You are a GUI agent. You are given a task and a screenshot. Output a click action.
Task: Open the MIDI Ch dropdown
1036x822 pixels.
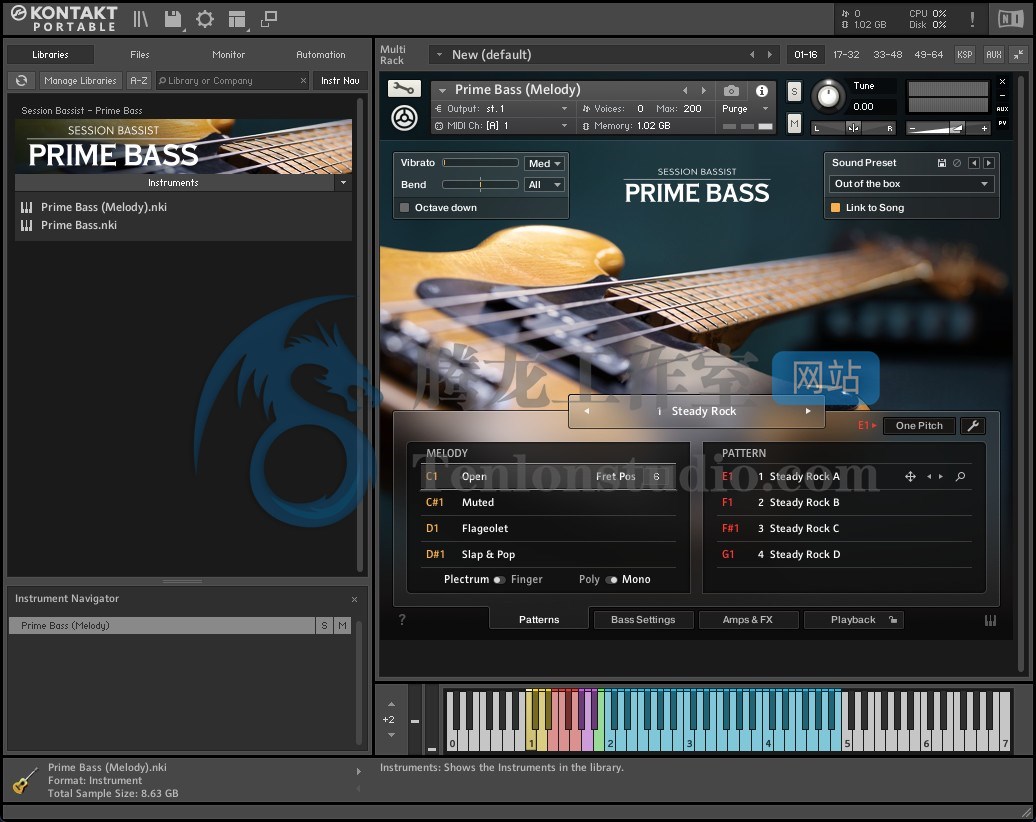pyautogui.click(x=502, y=126)
